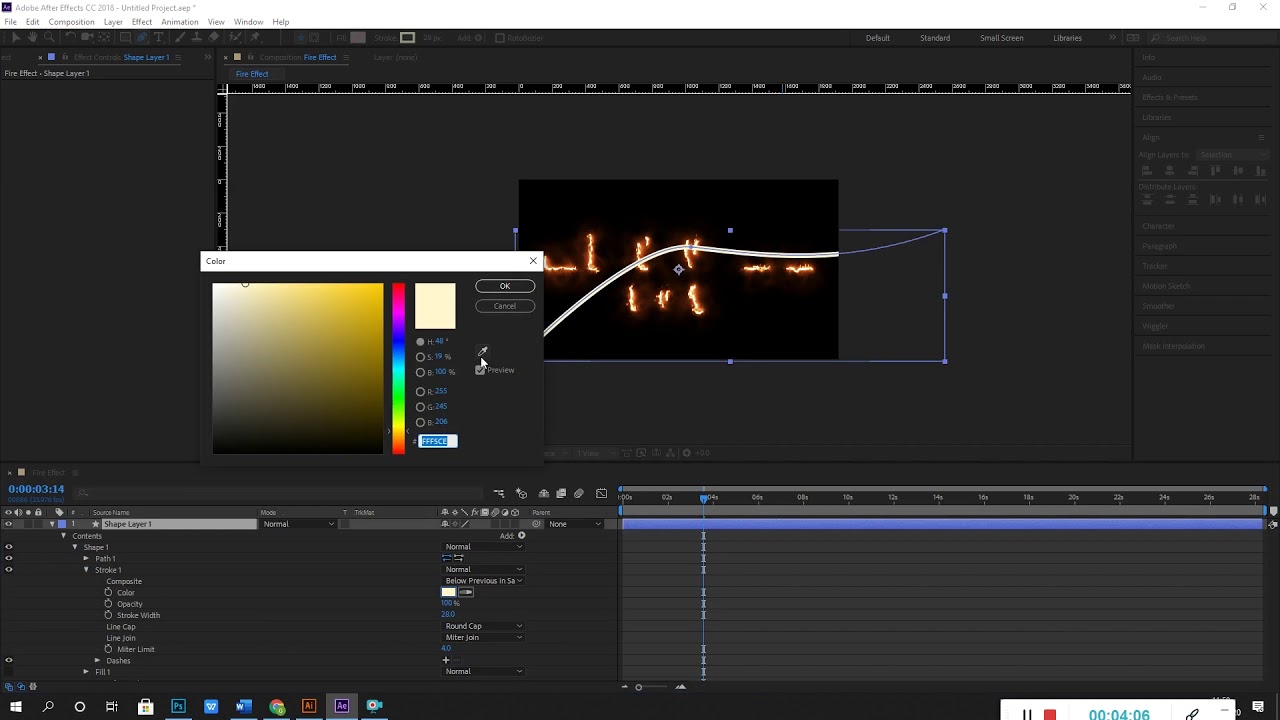Click the current time display 0:00:03:14

coord(36,489)
